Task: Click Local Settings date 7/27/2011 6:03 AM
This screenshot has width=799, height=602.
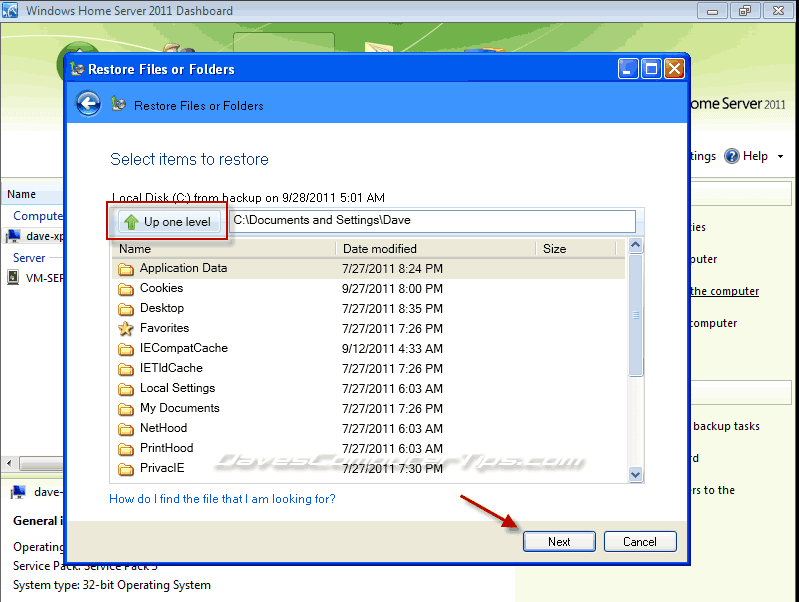Action: click(392, 389)
